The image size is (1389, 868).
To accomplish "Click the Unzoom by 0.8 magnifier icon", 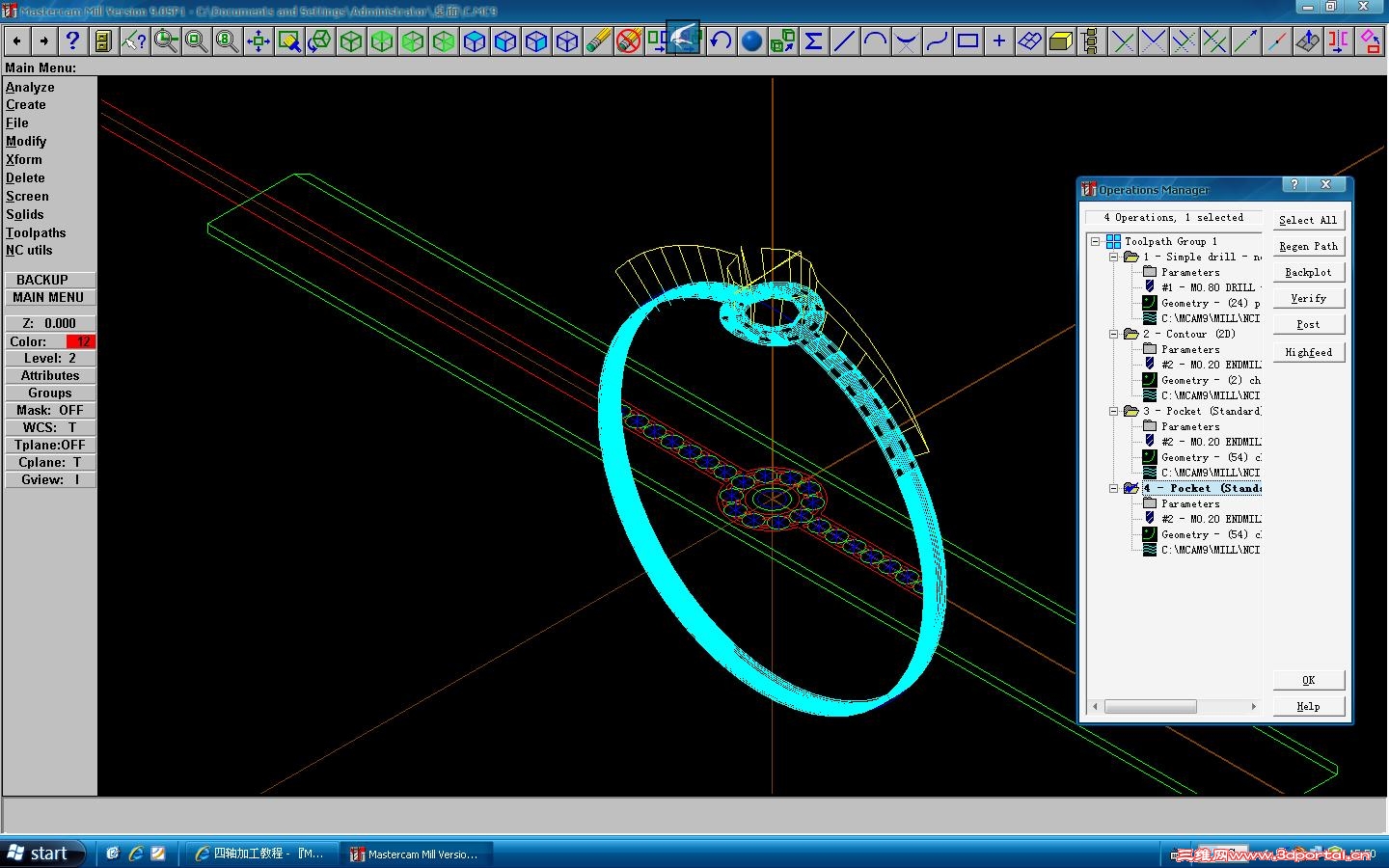I will (x=227, y=41).
